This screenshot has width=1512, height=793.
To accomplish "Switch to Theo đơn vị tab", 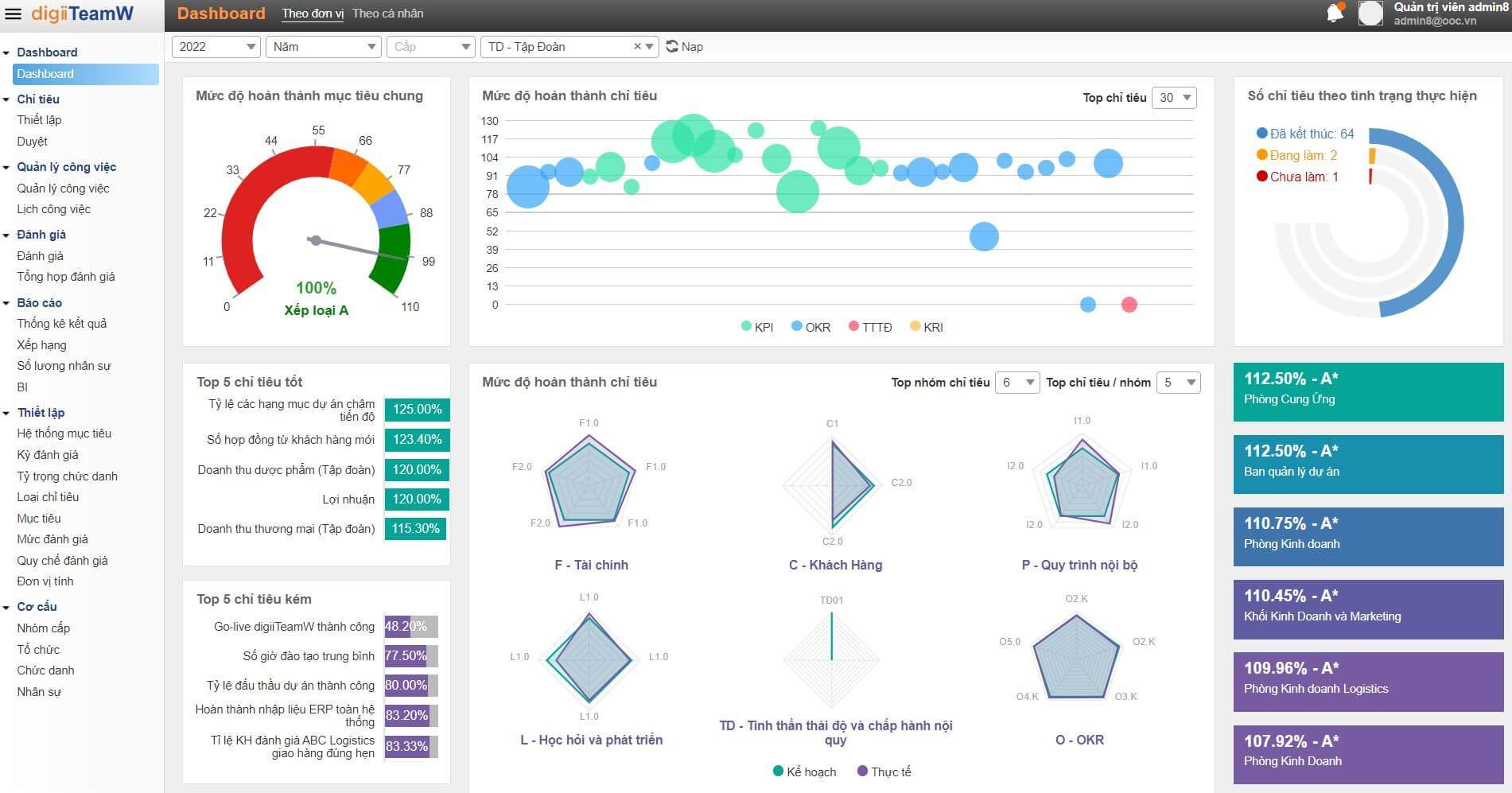I will click(x=313, y=14).
